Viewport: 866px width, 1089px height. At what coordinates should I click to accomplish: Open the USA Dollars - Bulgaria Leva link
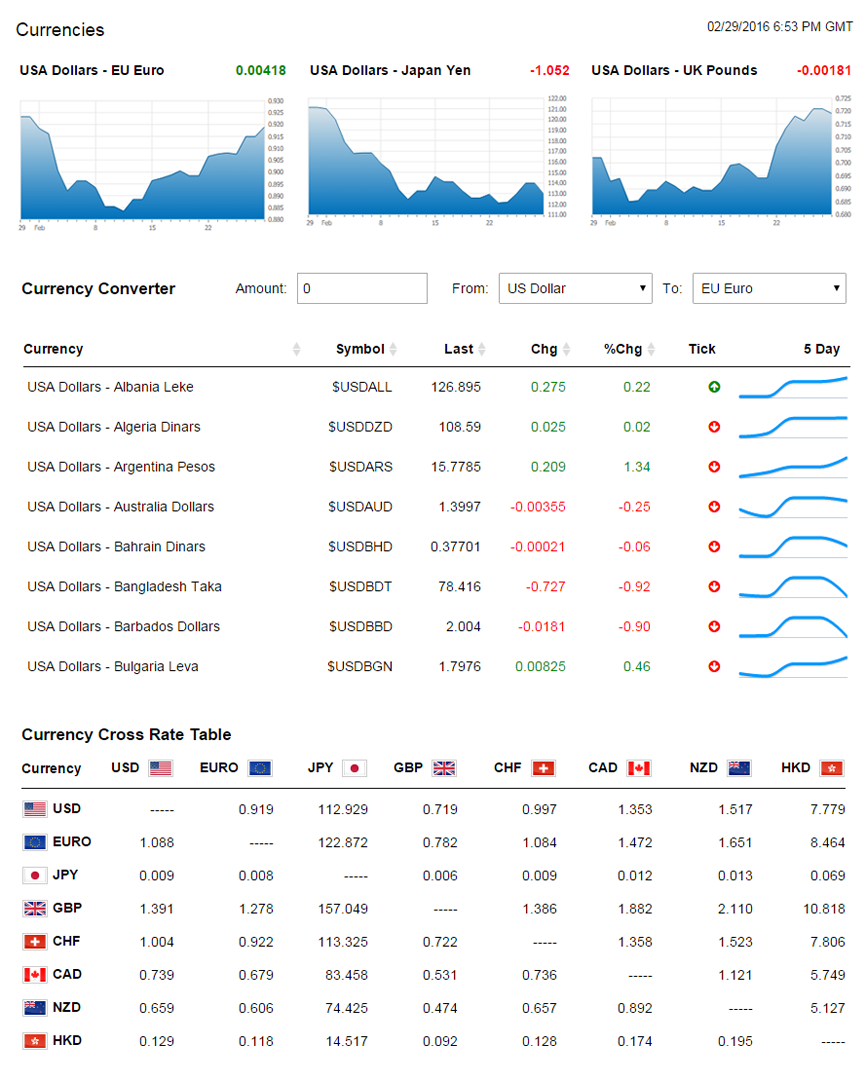113,667
